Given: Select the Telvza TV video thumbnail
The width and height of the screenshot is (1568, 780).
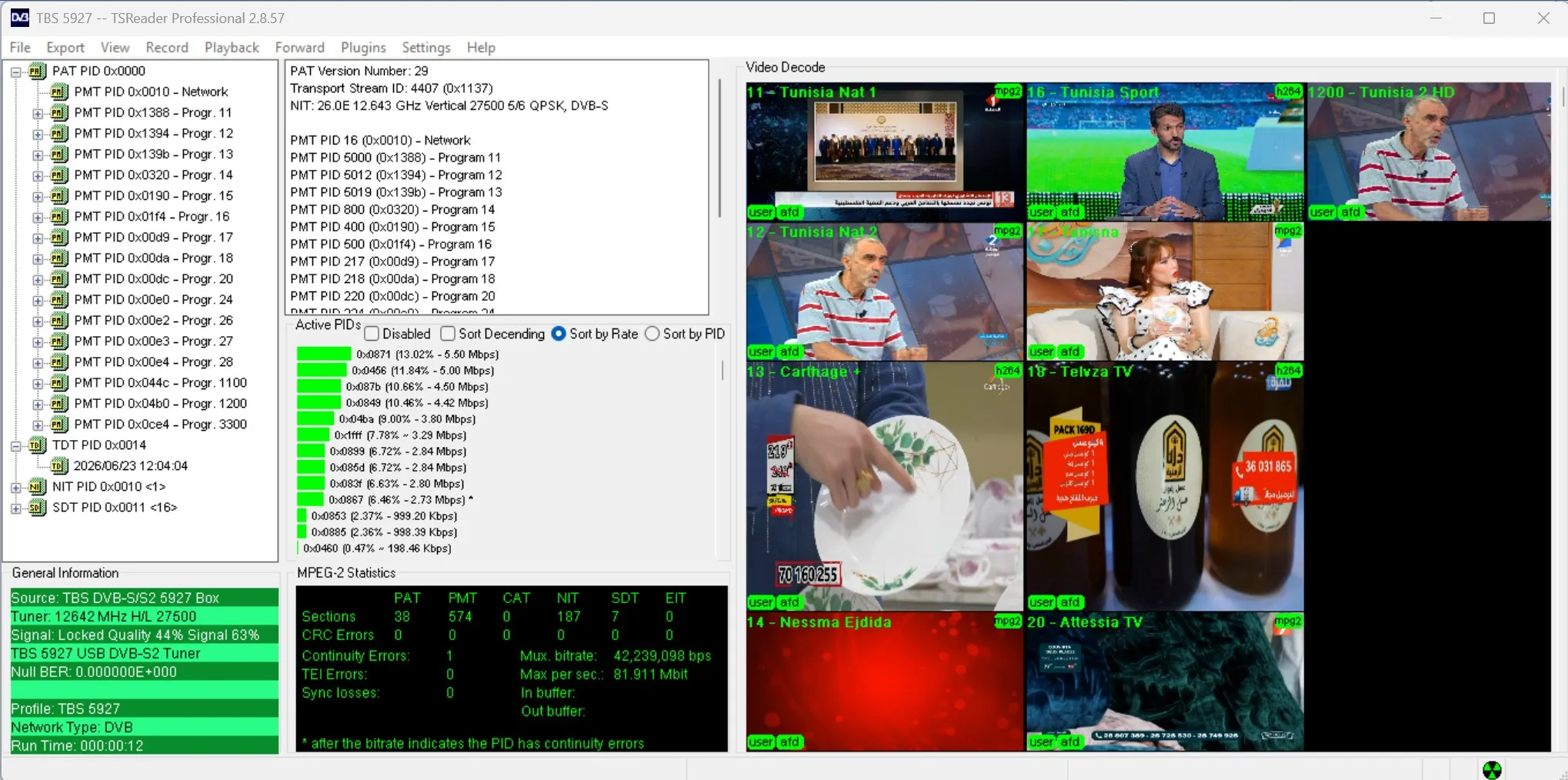Looking at the screenshot, I should [x=1165, y=486].
